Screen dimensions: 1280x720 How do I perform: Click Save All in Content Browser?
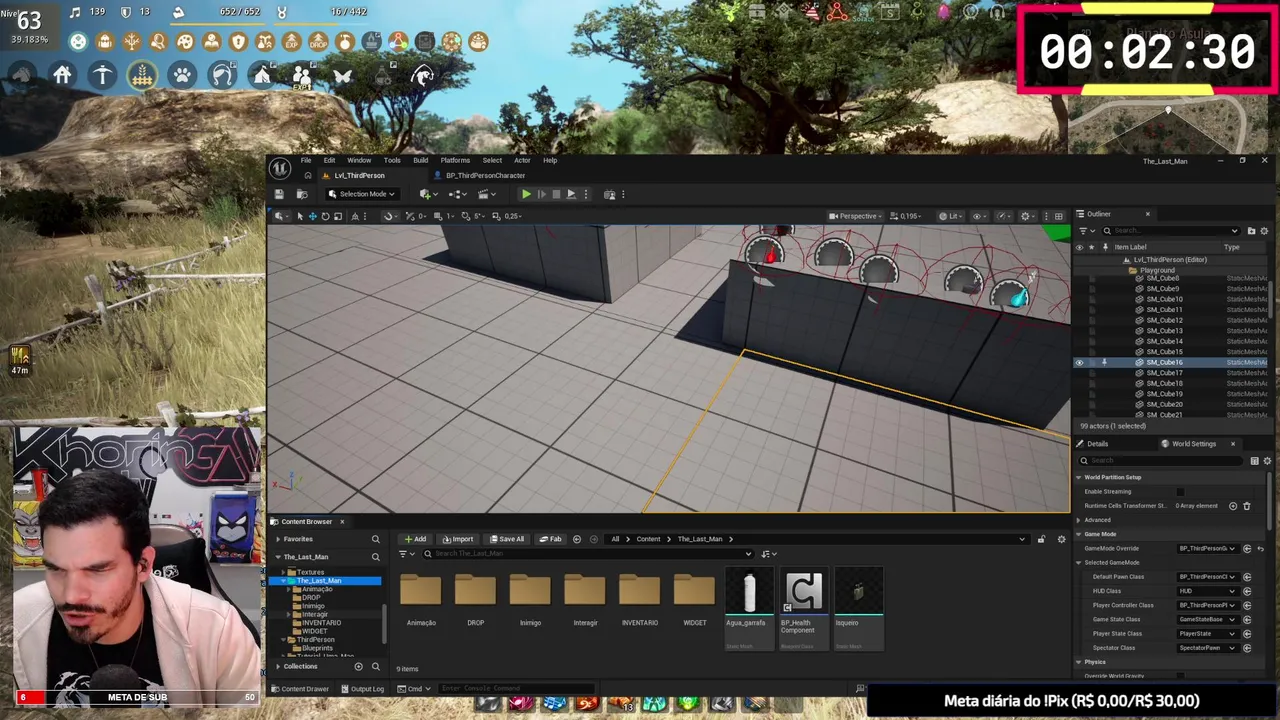click(x=506, y=539)
